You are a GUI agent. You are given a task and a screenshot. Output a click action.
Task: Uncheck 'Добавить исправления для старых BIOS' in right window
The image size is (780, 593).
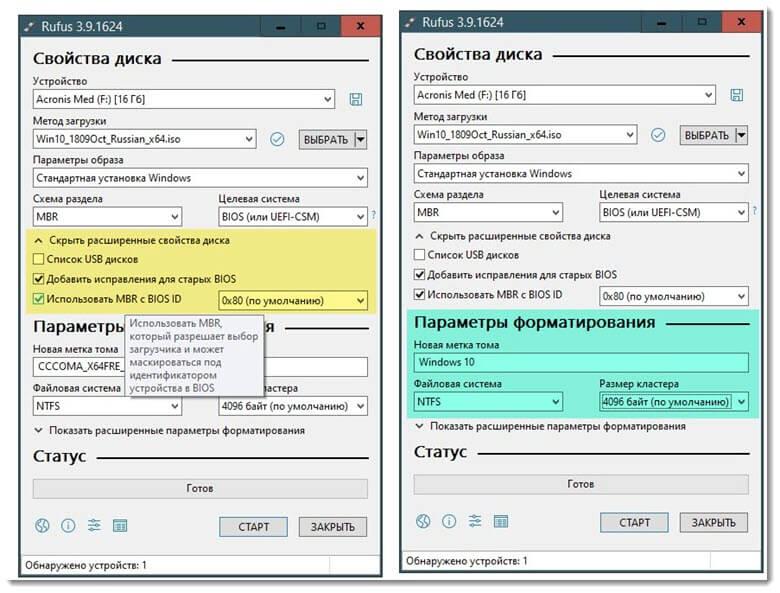[419, 275]
